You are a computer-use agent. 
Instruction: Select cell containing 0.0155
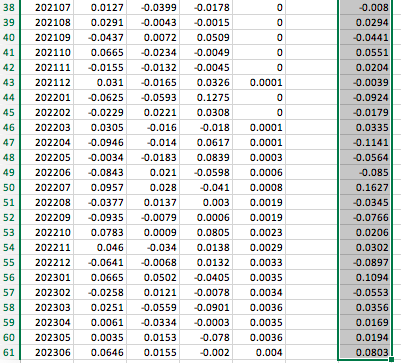[153, 352]
